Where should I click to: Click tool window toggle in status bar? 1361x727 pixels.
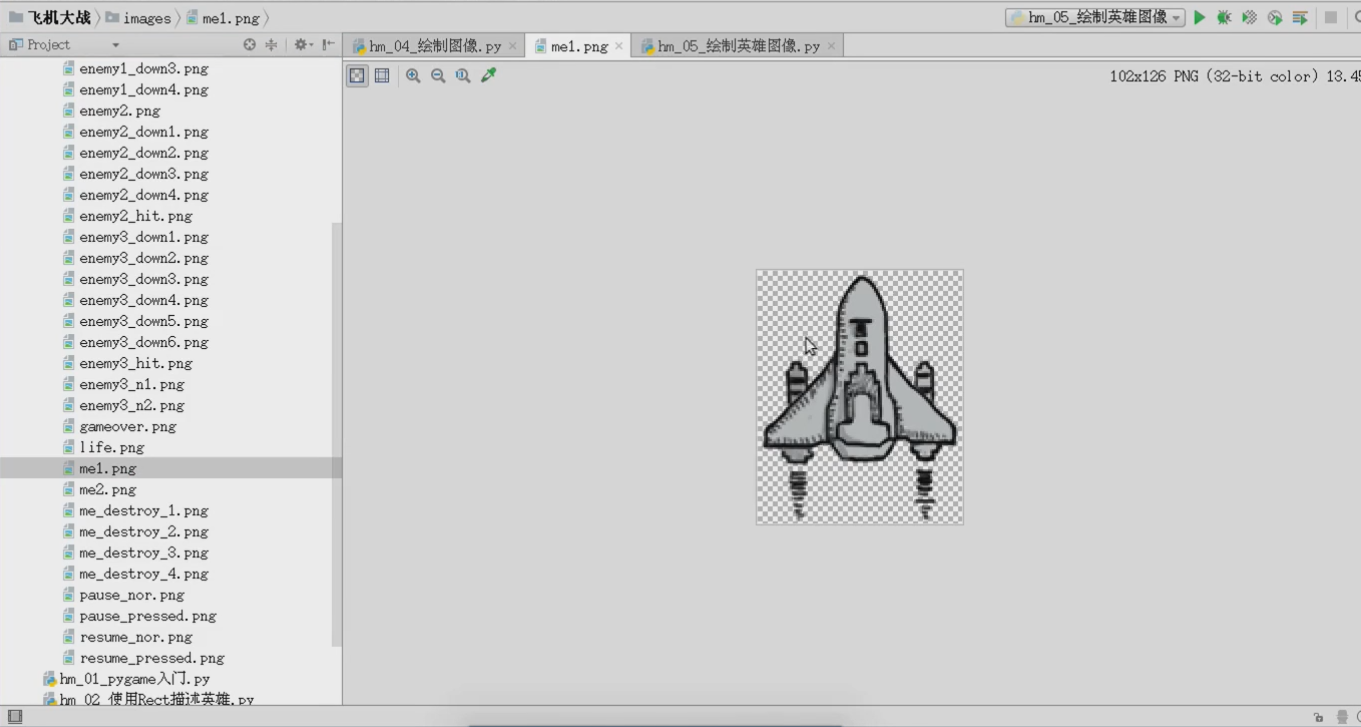coord(15,716)
